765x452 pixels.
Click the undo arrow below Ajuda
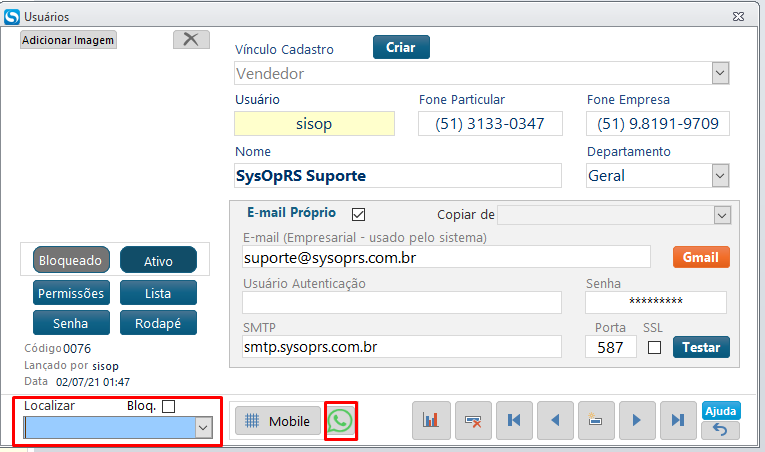[x=720, y=431]
